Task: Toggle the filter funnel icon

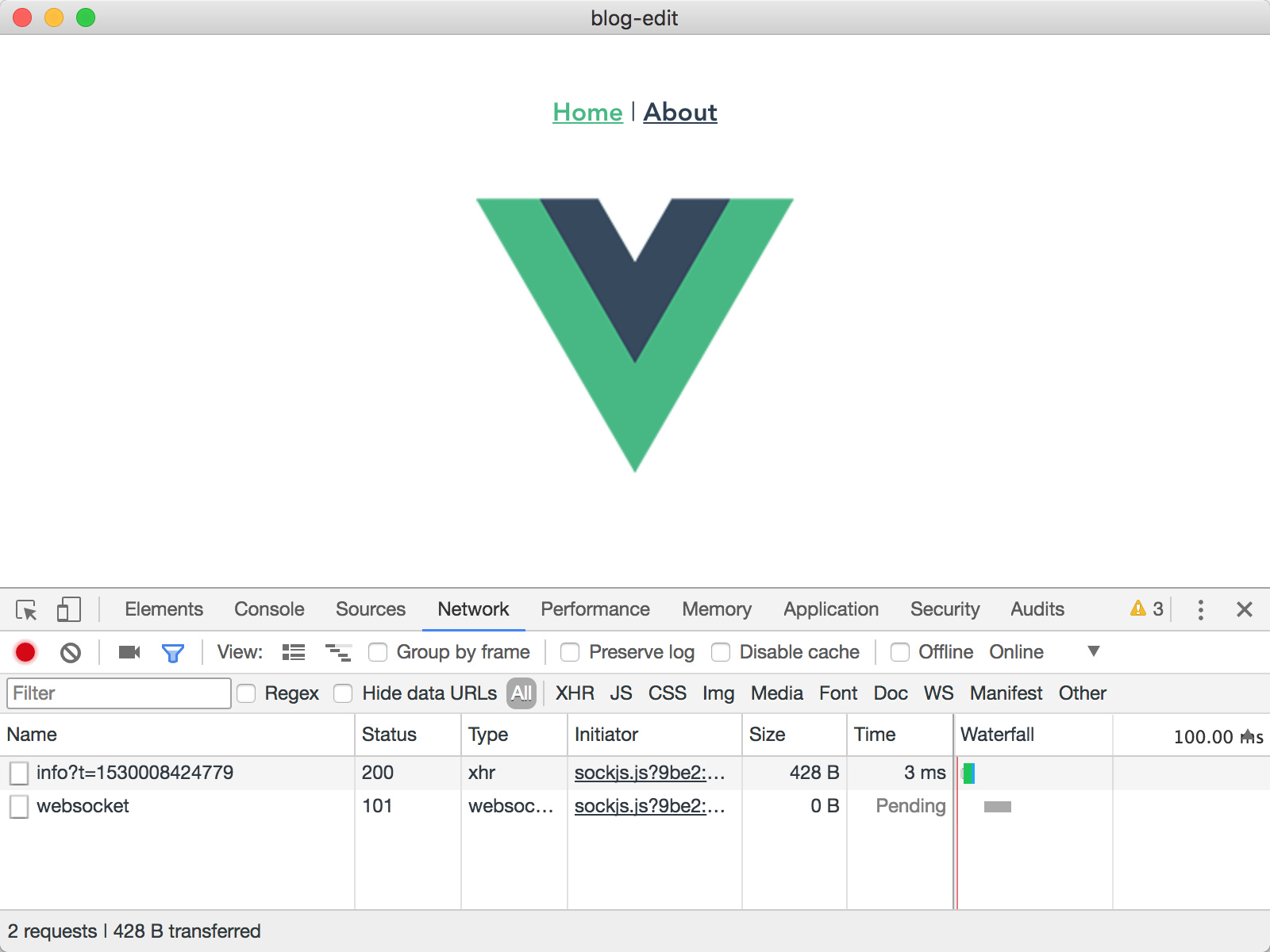Action: (x=173, y=653)
